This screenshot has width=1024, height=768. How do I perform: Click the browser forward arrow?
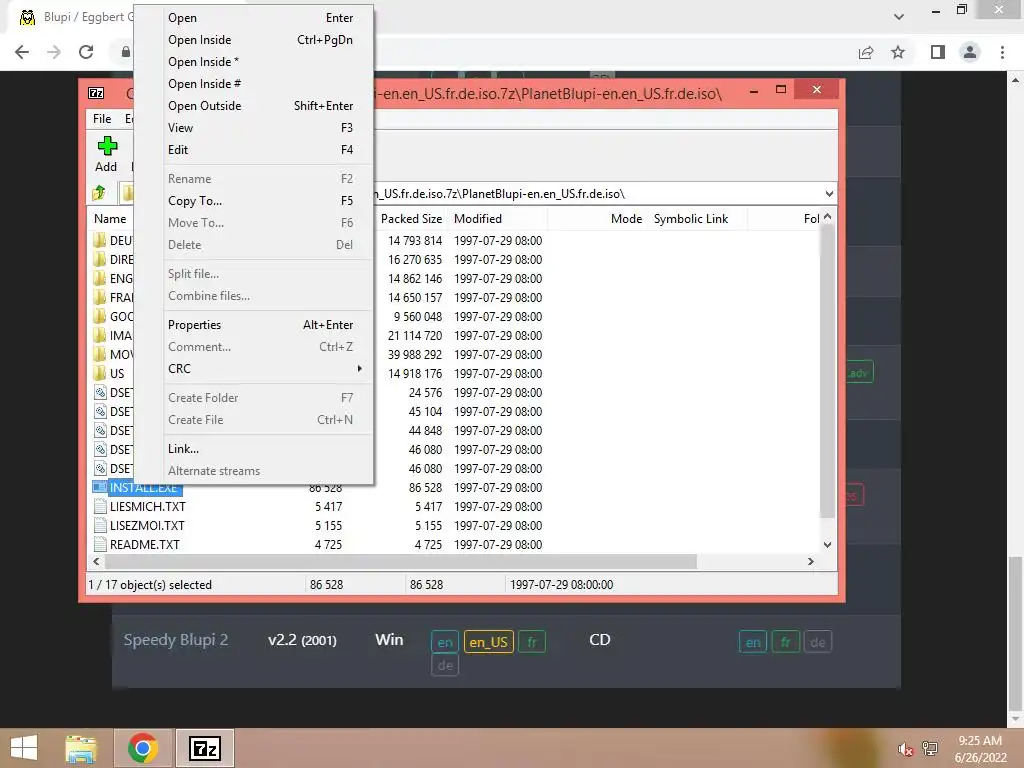click(x=54, y=52)
